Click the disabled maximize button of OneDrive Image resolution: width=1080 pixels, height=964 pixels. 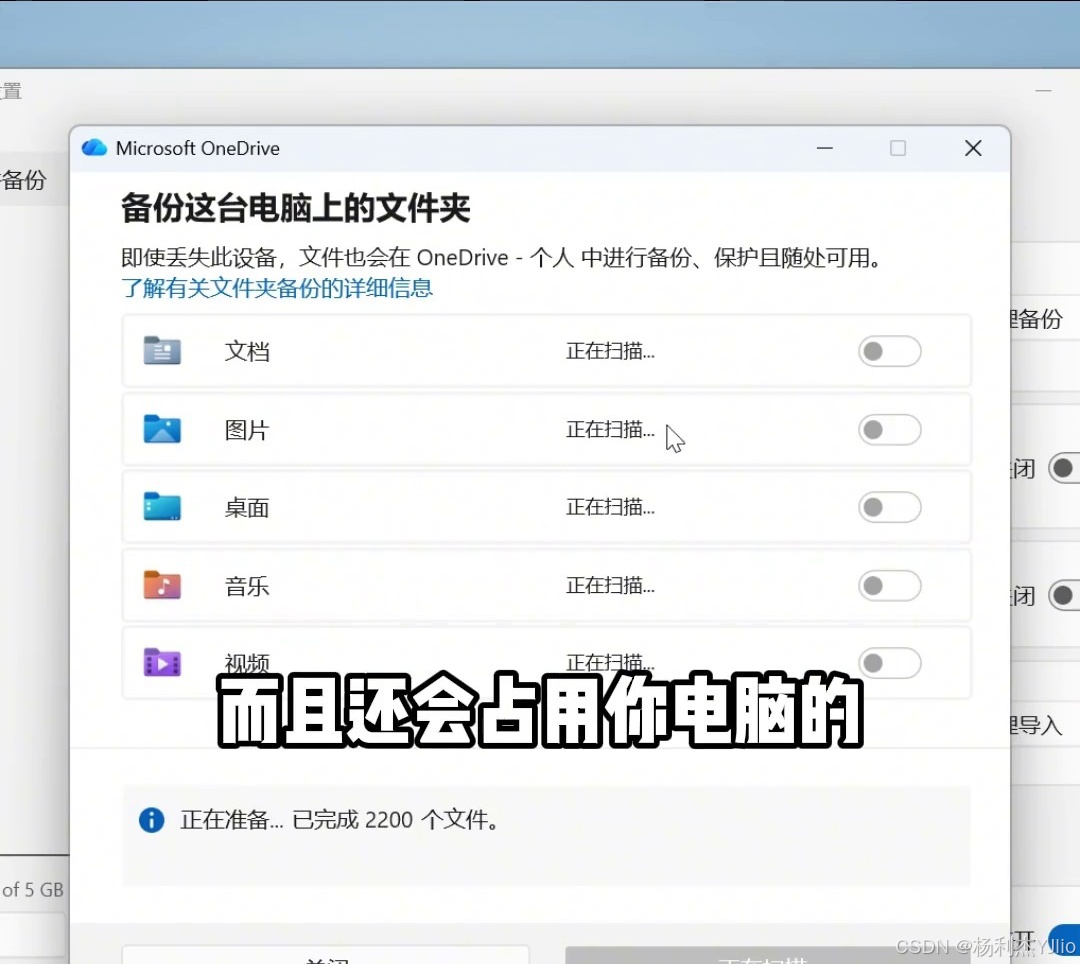(x=897, y=148)
